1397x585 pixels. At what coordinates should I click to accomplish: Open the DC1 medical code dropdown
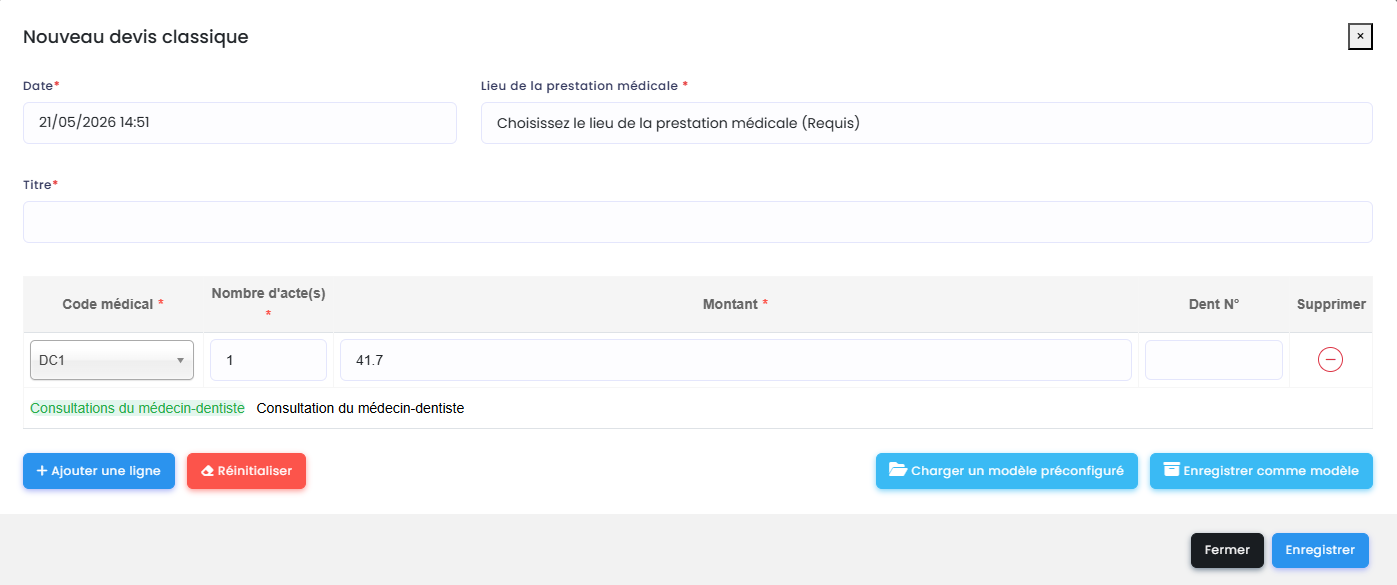coord(112,360)
